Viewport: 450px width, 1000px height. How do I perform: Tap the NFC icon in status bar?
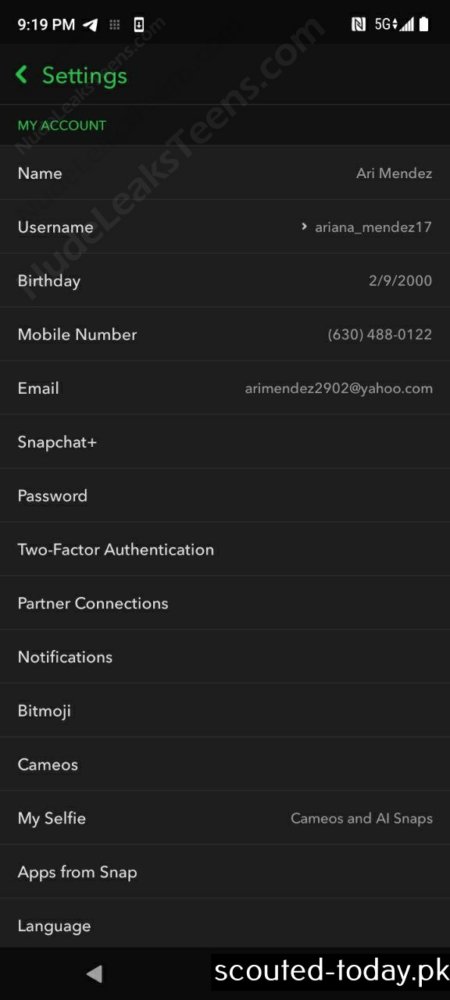tap(358, 25)
